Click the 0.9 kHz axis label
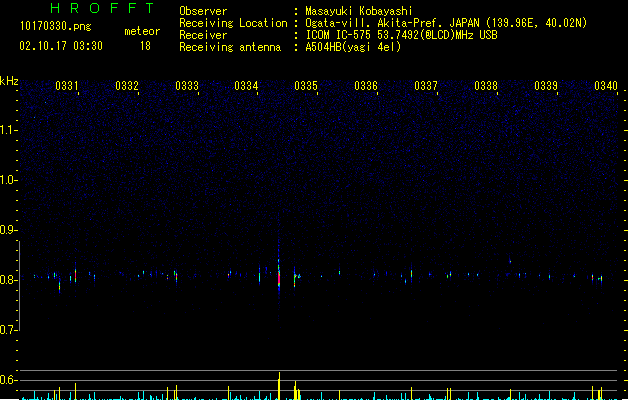Image resolution: width=629 pixels, height=400 pixels. 8,230
